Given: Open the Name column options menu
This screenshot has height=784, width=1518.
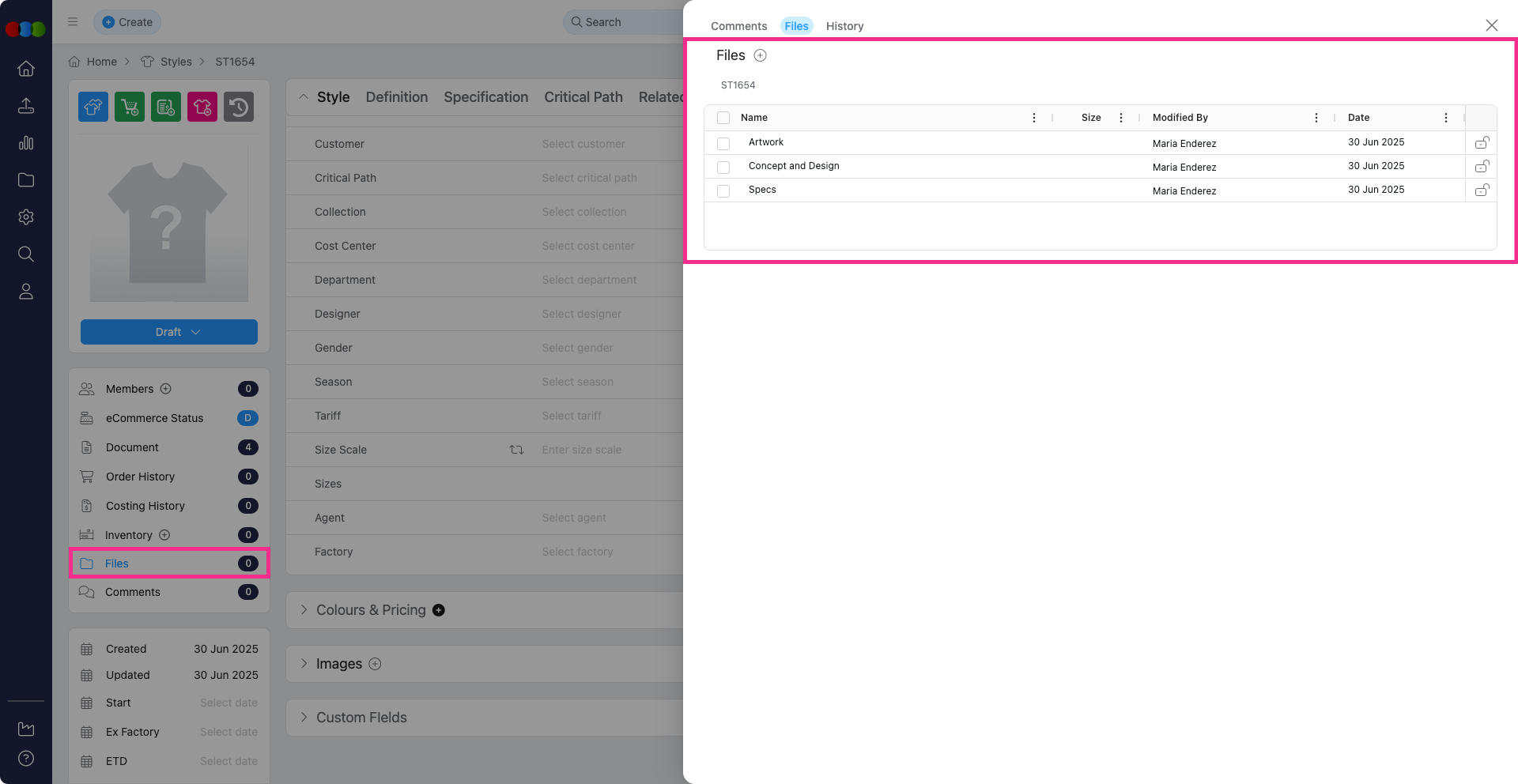Looking at the screenshot, I should tap(1033, 118).
